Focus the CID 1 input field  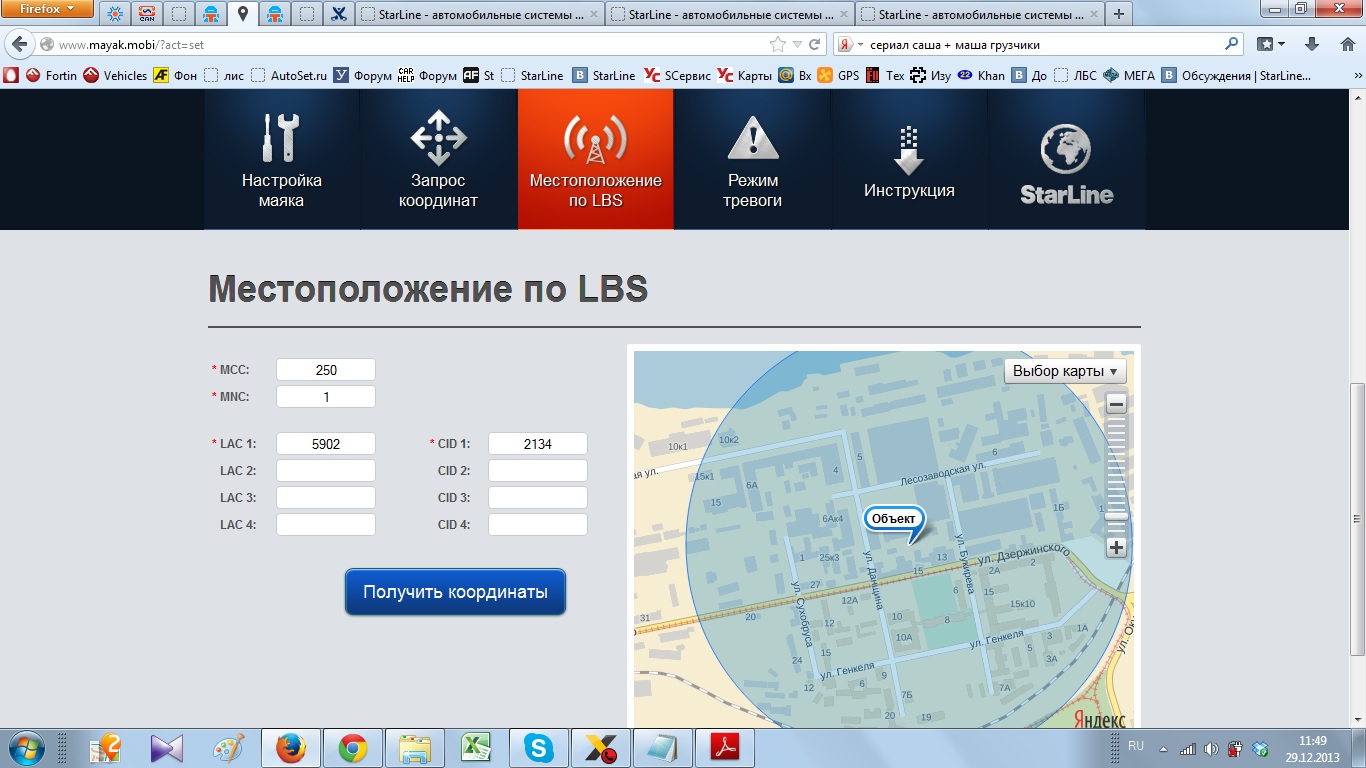tap(537, 444)
